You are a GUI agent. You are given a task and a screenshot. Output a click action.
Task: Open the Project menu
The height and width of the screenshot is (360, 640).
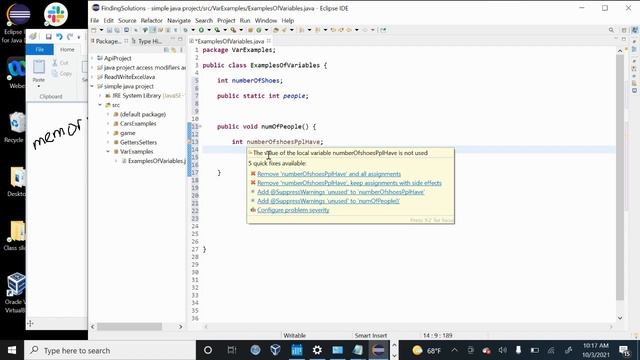click(x=226, y=20)
